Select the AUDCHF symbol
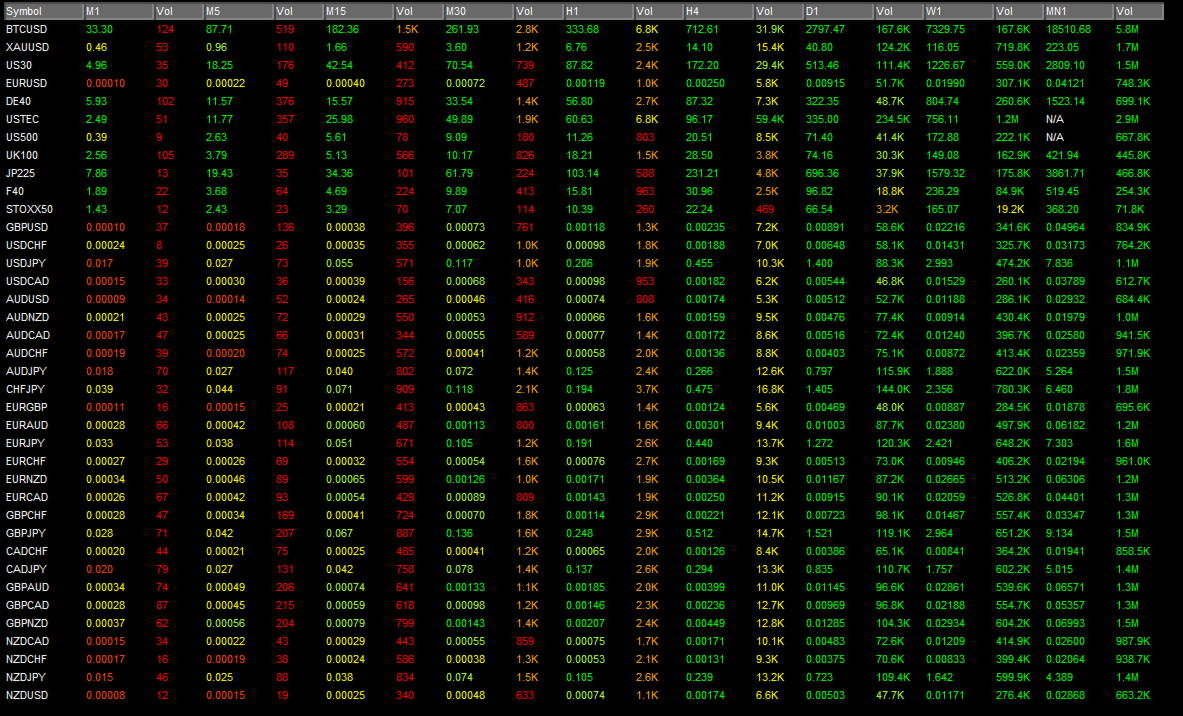This screenshot has height=716, width=1183. (x=26, y=353)
